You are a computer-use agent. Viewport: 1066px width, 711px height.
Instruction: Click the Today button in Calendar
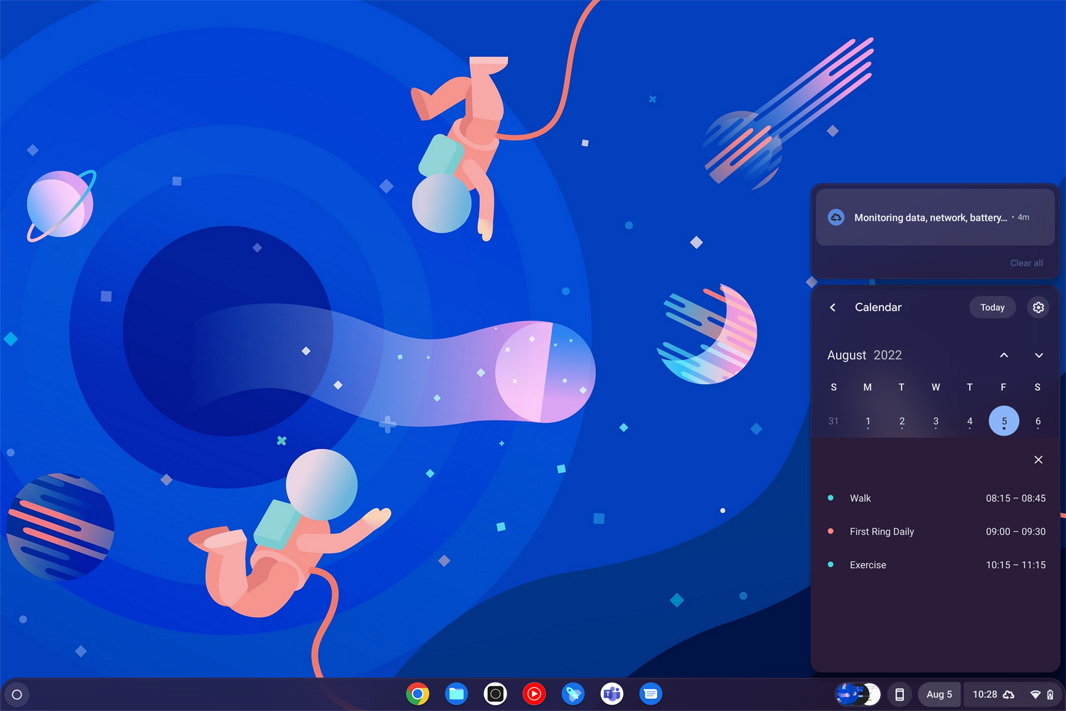[x=992, y=308]
